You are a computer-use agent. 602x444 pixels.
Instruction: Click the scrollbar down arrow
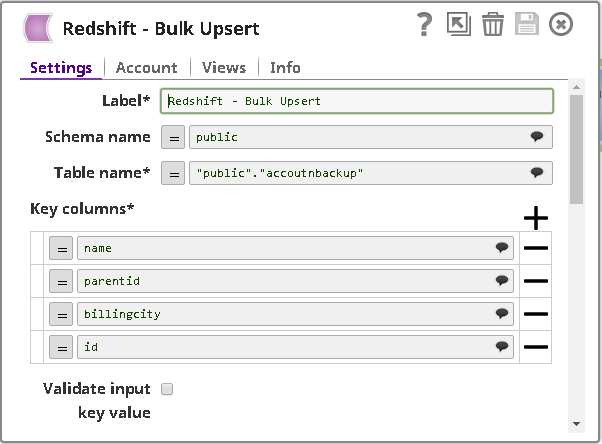[576, 424]
